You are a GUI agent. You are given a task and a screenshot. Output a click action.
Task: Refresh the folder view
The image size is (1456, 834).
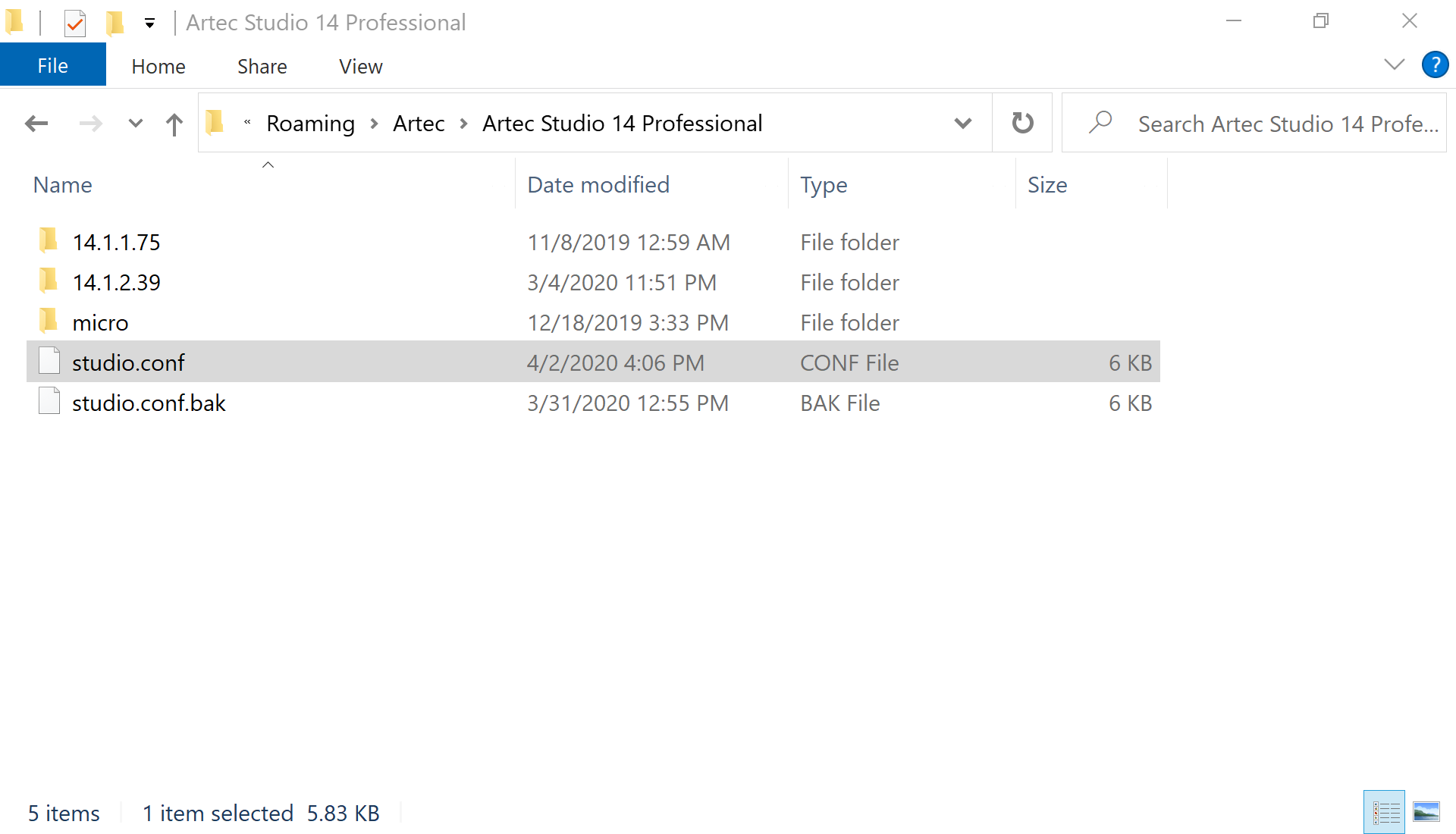pyautogui.click(x=1022, y=123)
